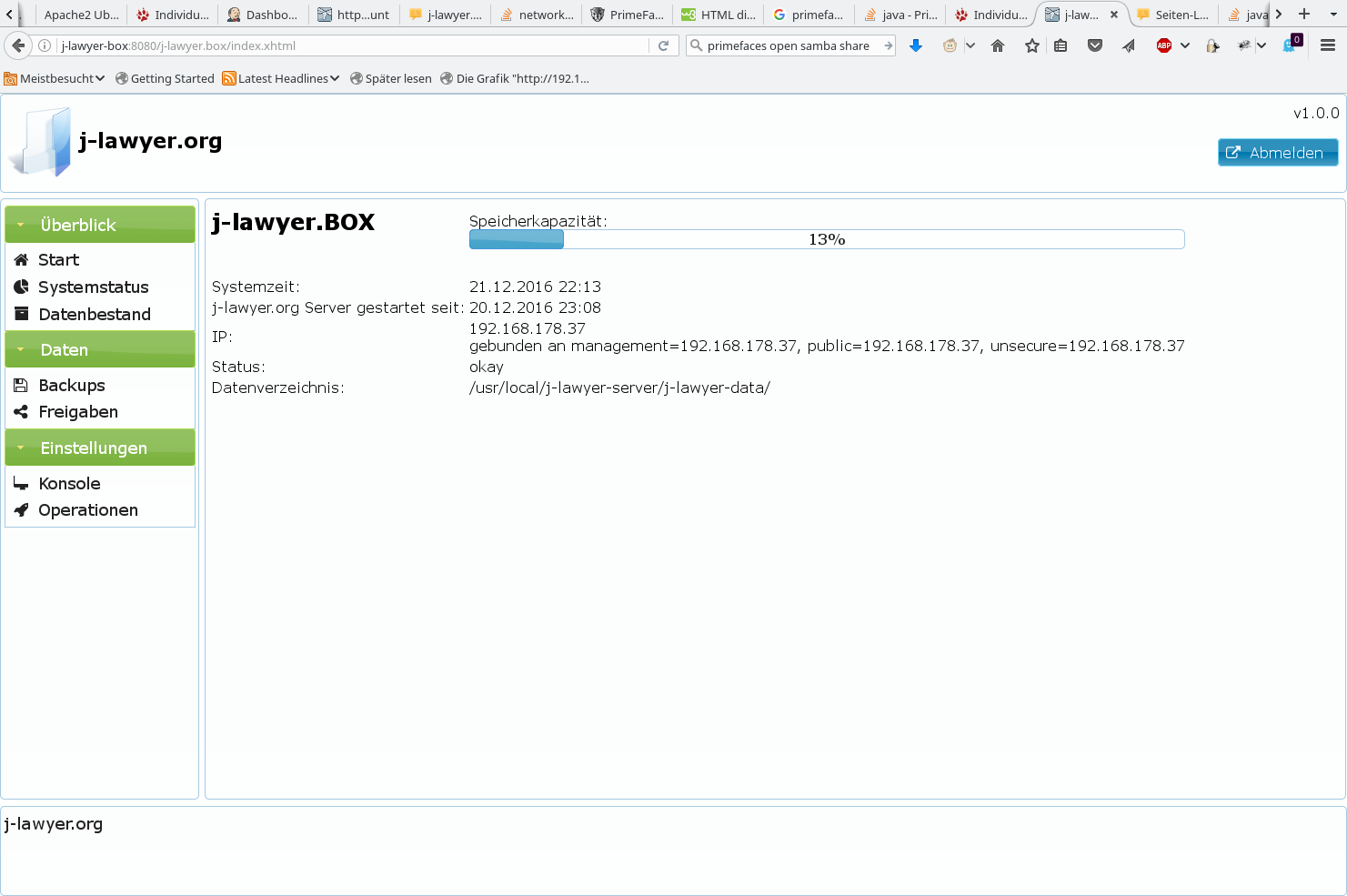Screen dimensions: 1347x896
Task: Expand the Latest Headlines feed dropdown
Action: pos(280,78)
